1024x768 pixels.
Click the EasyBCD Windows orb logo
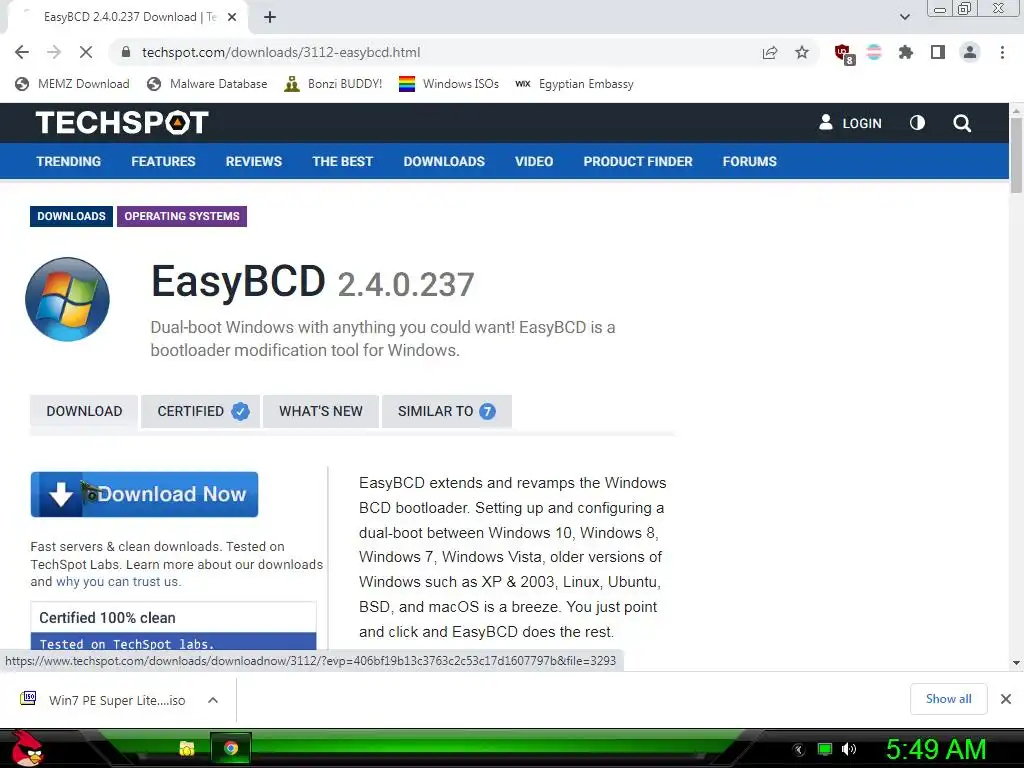67,299
